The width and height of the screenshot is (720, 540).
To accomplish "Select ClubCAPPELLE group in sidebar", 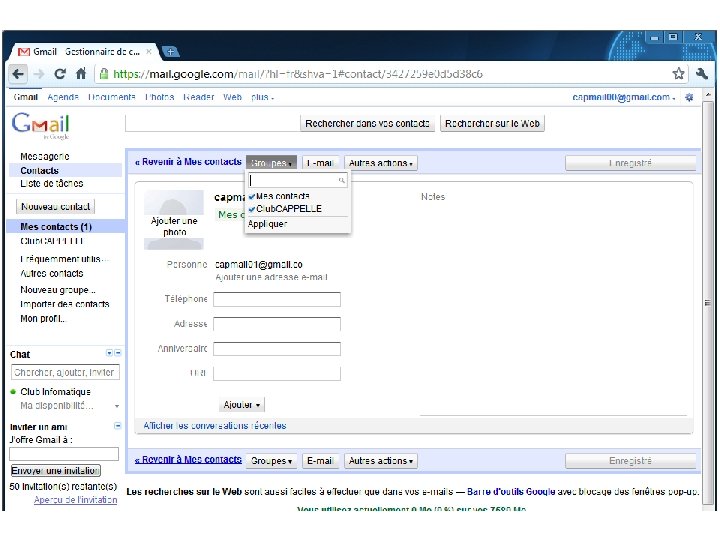I will pyautogui.click(x=52, y=241).
